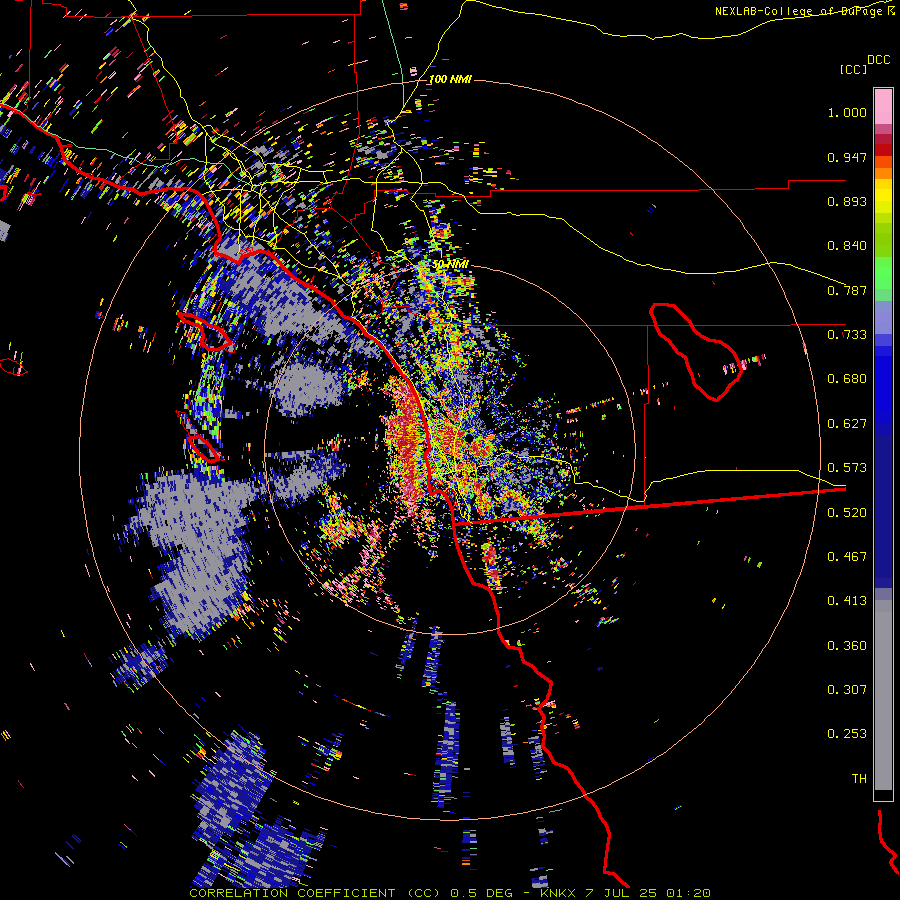Pick the light pink top of color bar
Image resolution: width=900 pixels, height=900 pixels.
(883, 107)
